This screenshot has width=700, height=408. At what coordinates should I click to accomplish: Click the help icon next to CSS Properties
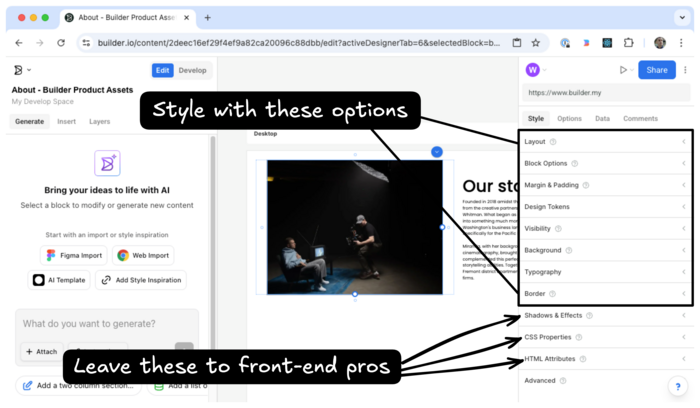tap(579, 337)
